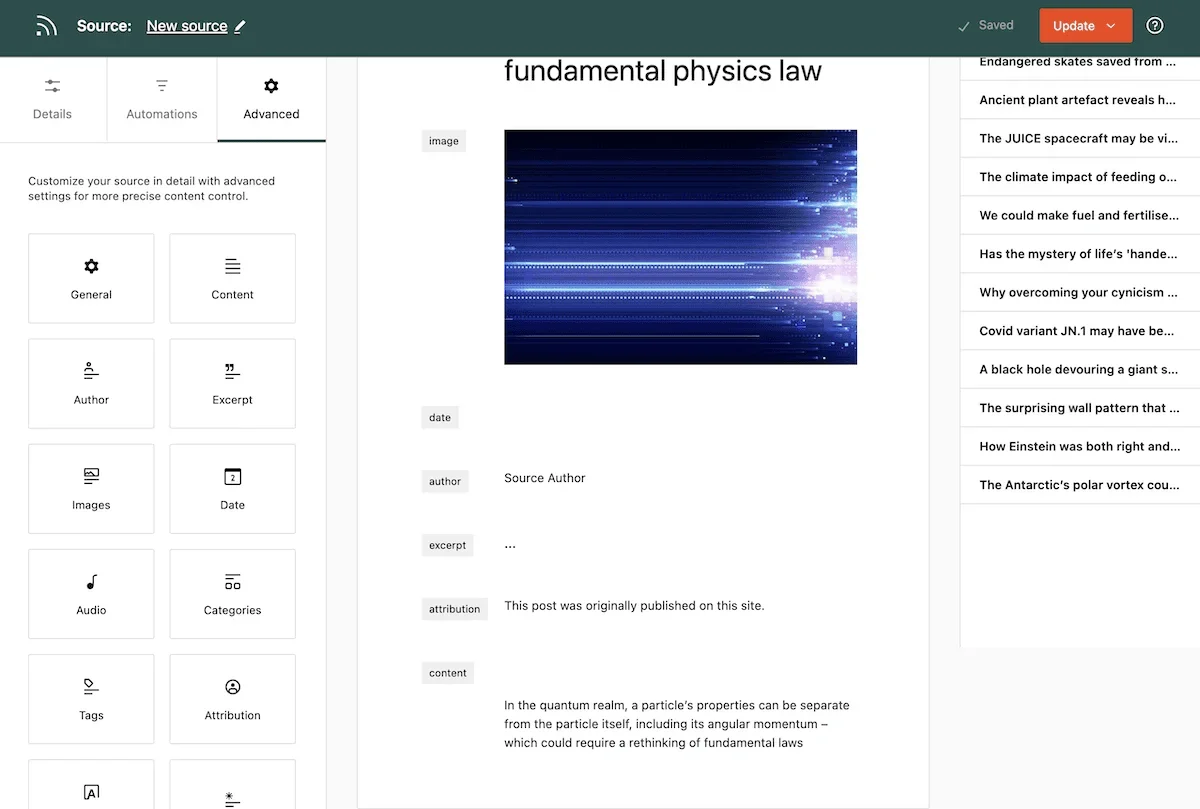Switch to the Details tab
This screenshot has width=1200, height=809.
[x=52, y=99]
